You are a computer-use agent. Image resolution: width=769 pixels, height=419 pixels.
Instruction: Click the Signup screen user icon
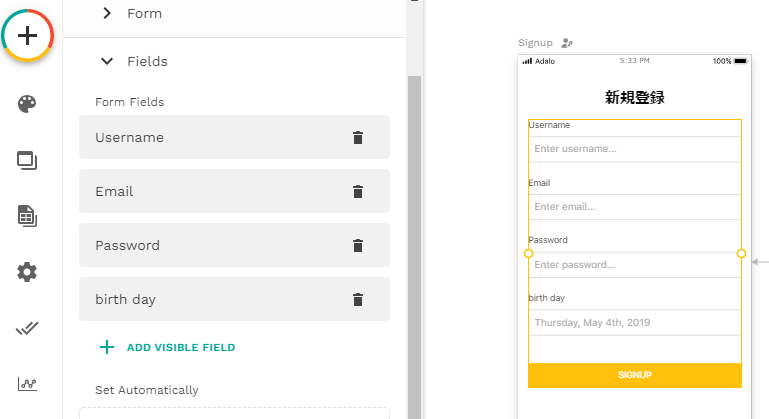click(x=567, y=43)
